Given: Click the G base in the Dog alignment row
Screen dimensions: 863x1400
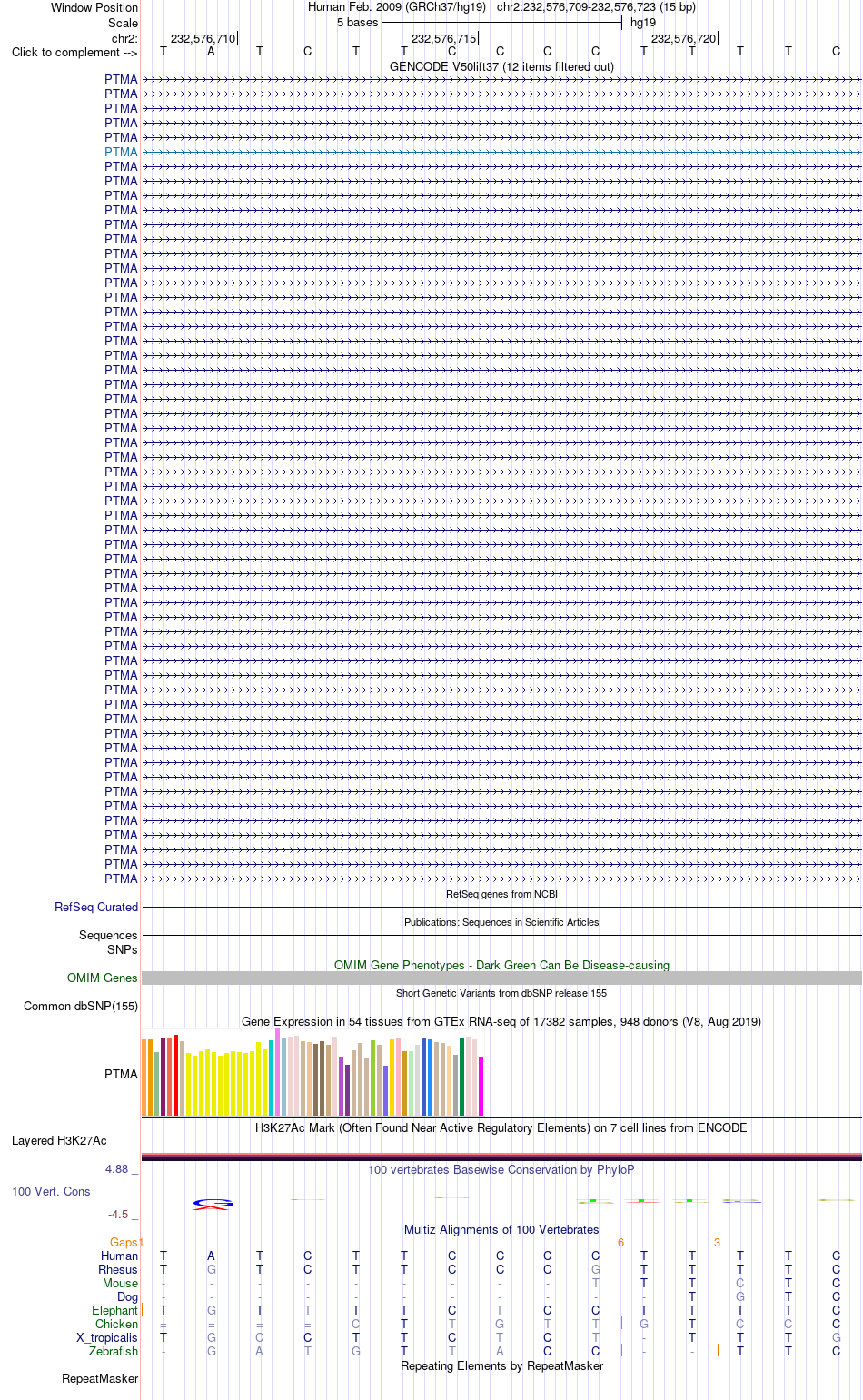Looking at the screenshot, I should pos(740,1296).
